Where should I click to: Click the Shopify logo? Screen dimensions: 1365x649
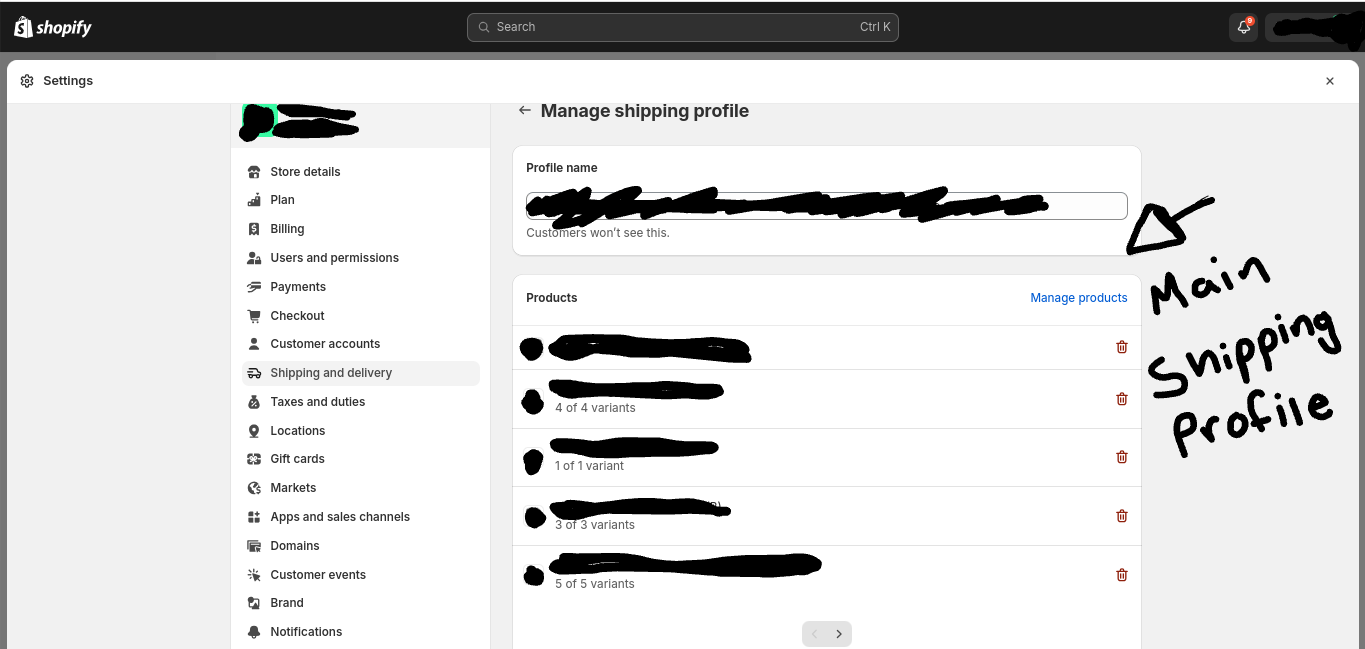53,27
